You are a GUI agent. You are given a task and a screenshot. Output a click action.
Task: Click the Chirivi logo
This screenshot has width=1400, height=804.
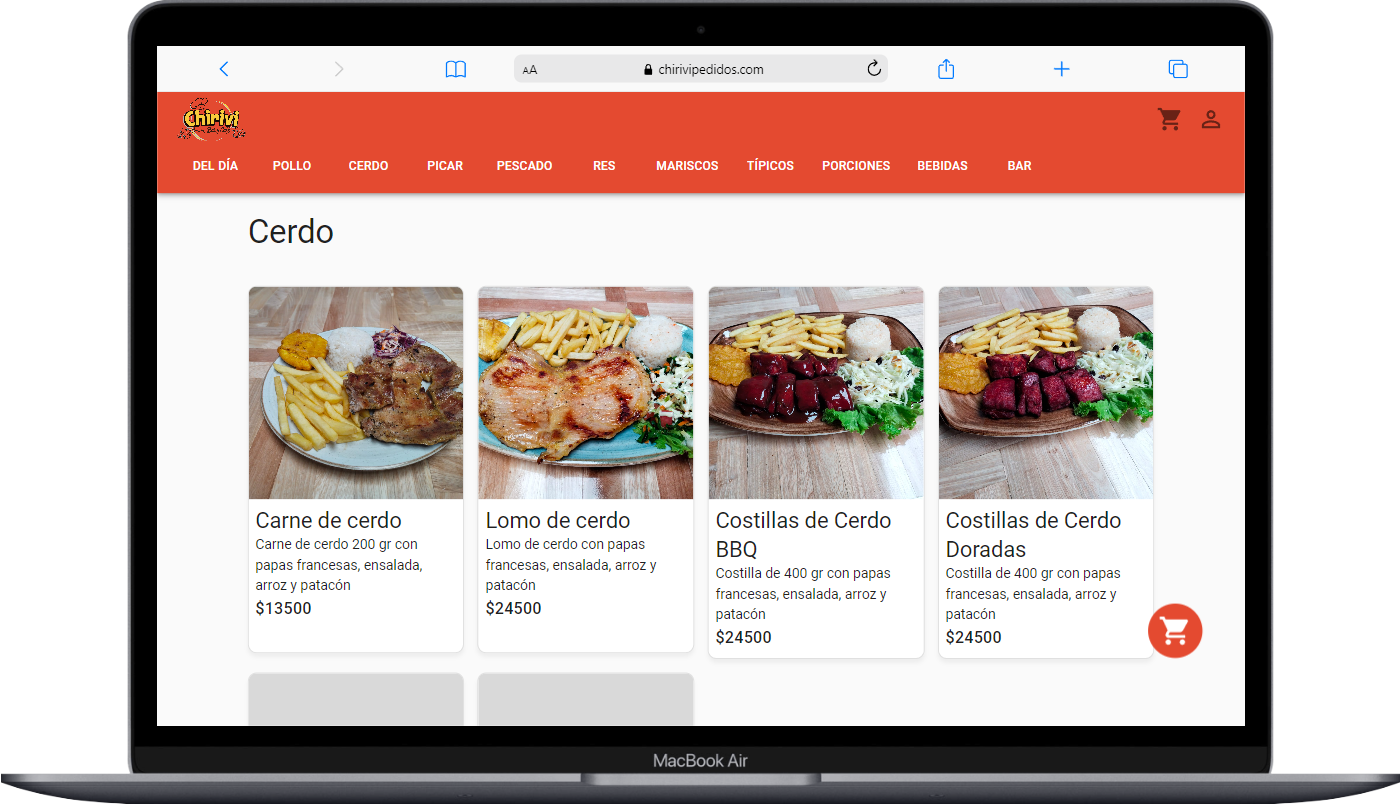click(x=211, y=119)
